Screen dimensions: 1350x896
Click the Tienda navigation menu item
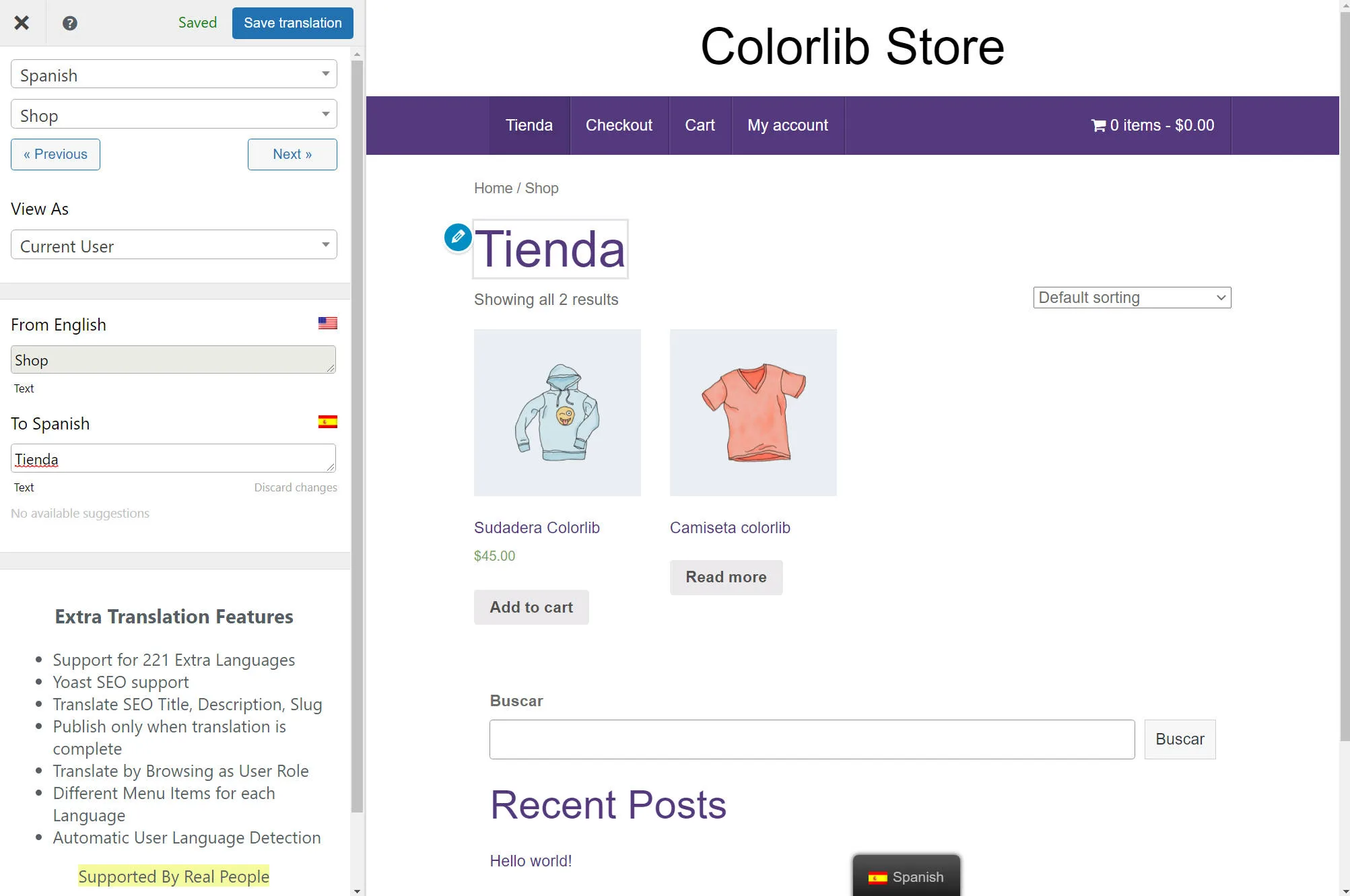[529, 125]
